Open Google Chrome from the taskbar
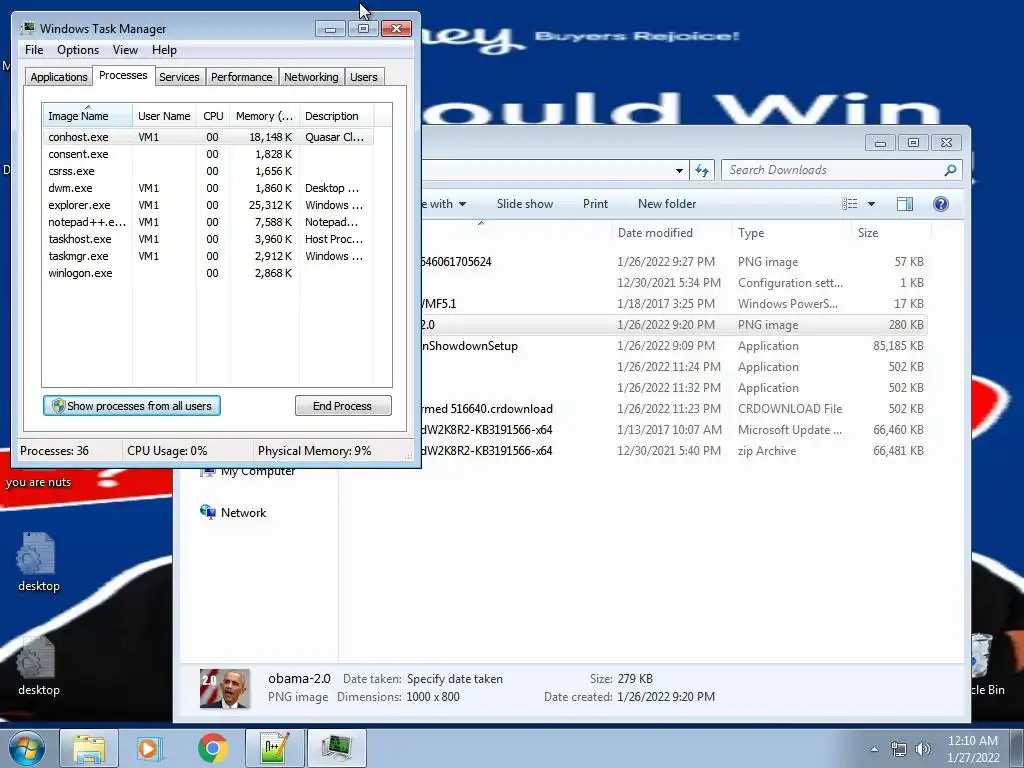 pyautogui.click(x=212, y=748)
